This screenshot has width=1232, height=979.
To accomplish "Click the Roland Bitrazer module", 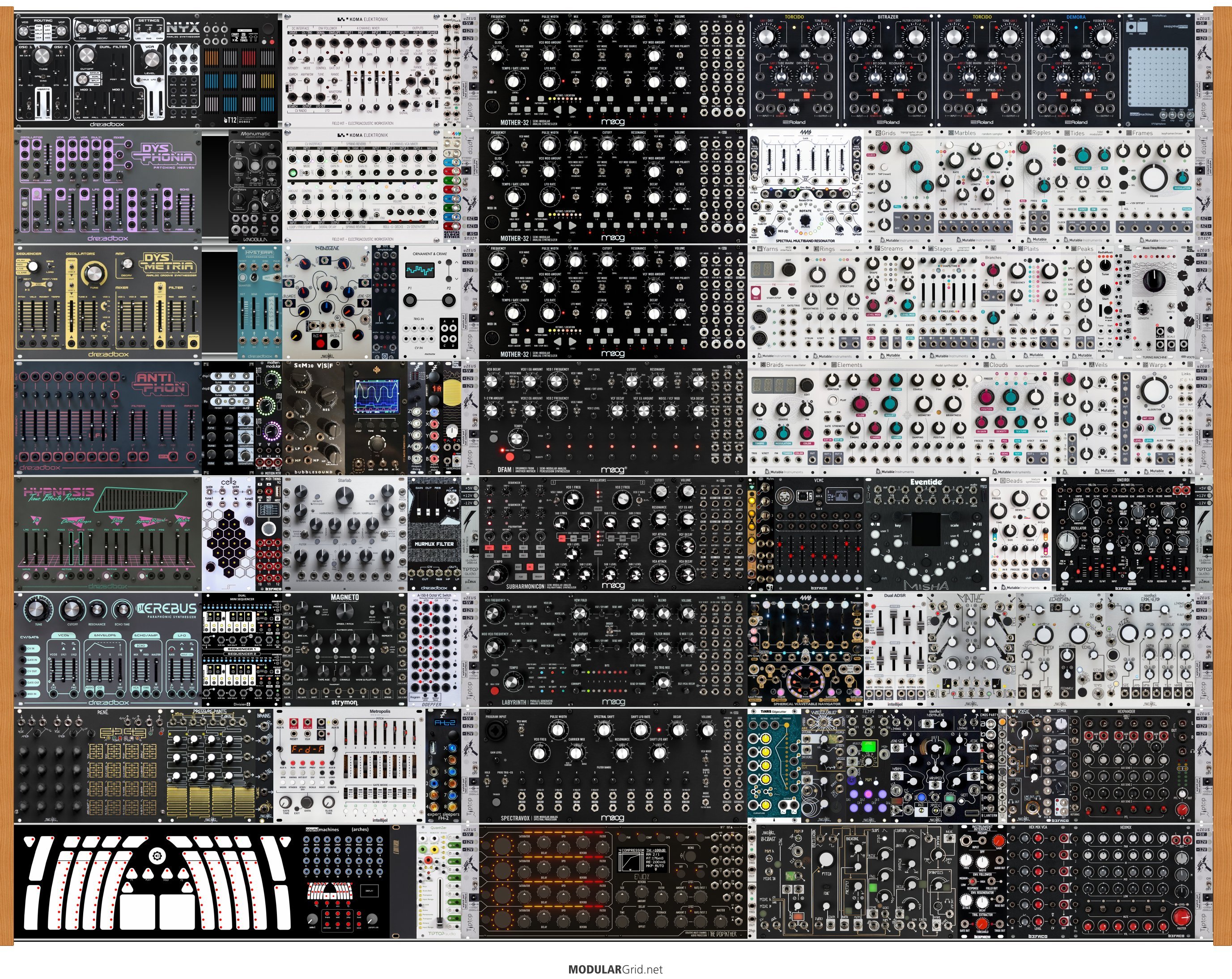I will point(888,70).
